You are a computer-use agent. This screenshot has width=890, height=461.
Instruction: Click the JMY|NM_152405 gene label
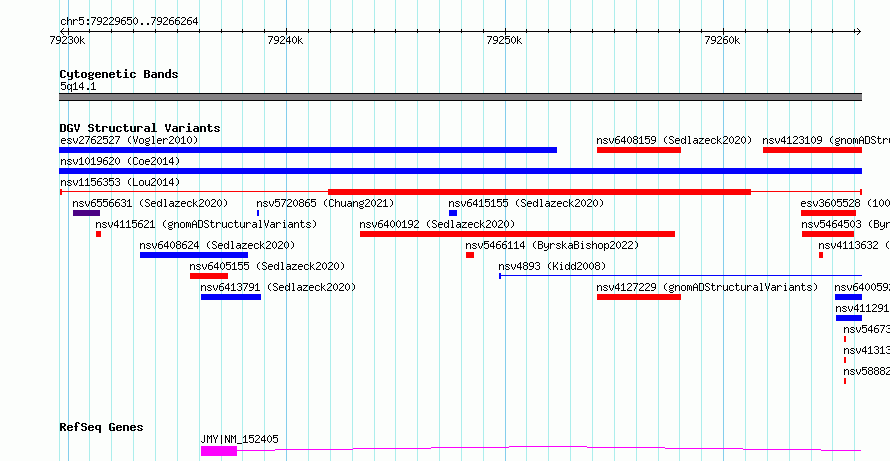240,439
